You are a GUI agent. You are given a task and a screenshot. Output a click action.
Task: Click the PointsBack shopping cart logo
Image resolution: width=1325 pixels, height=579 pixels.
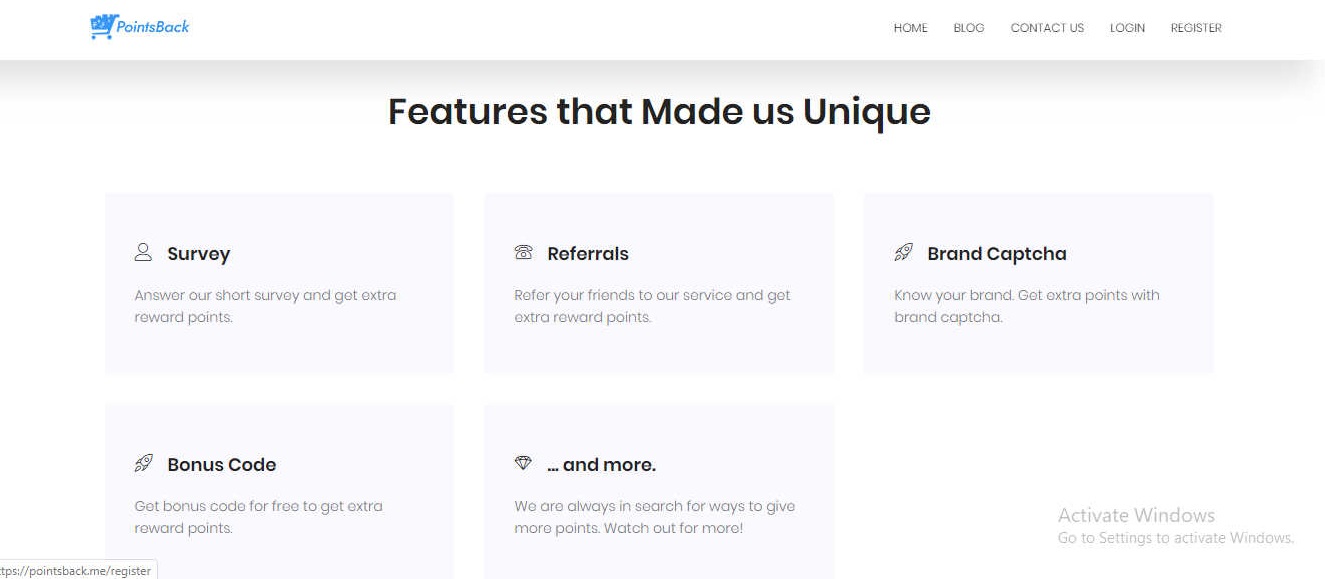[103, 27]
